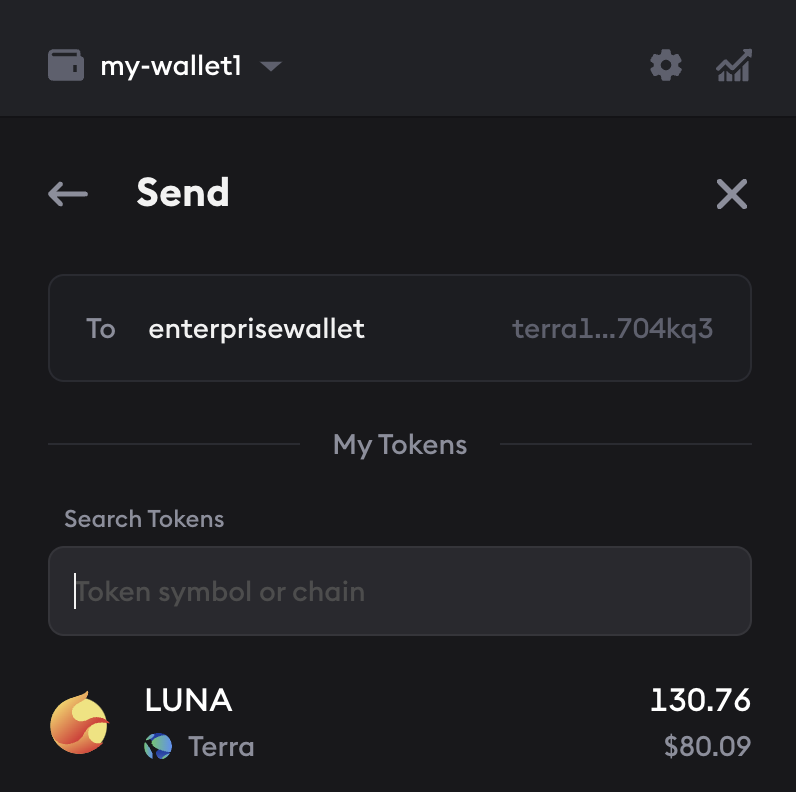The width and height of the screenshot is (796, 792).
Task: Click the wallet icon beside my-wallet1
Action: [x=68, y=67]
